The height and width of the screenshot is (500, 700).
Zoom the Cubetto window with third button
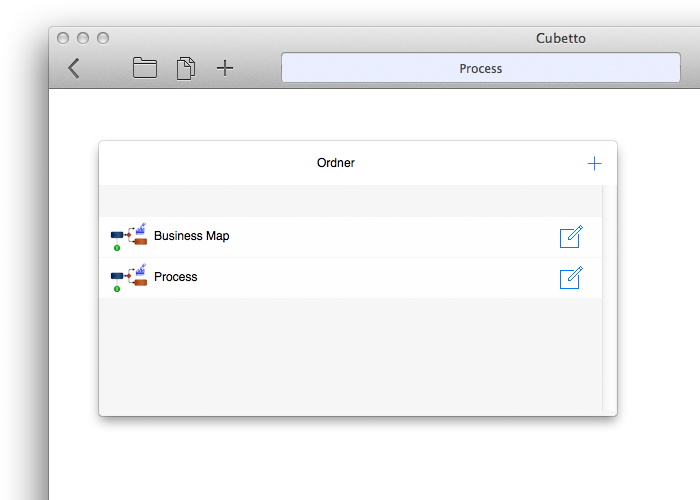pos(103,38)
